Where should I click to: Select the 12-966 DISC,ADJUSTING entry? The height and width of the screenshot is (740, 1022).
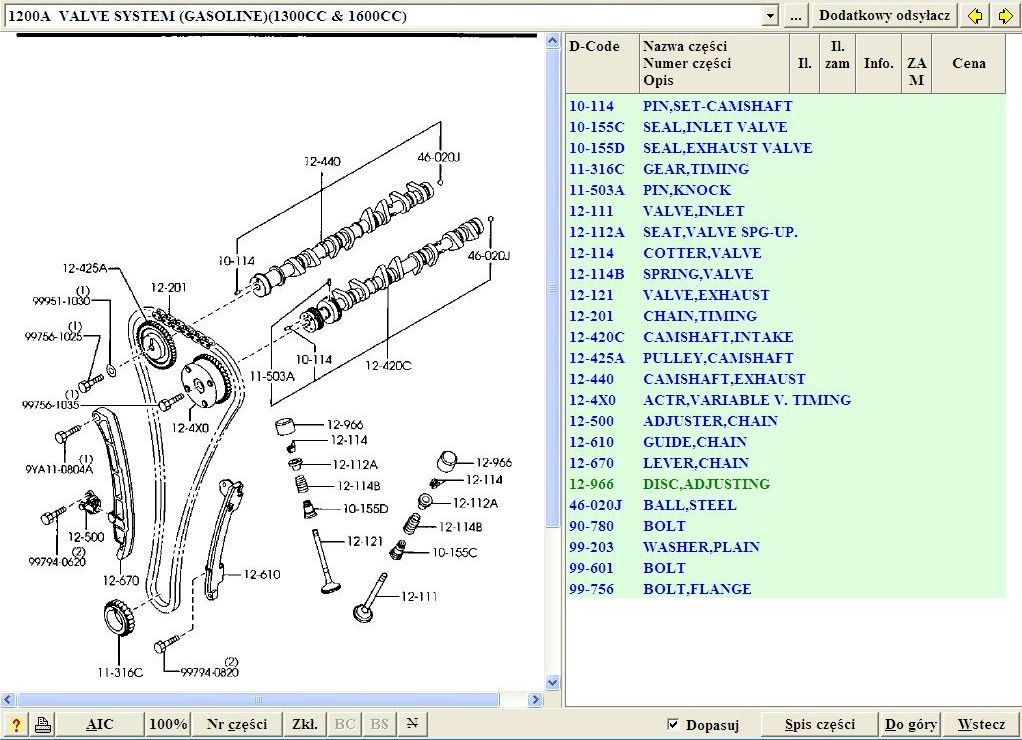pos(706,484)
